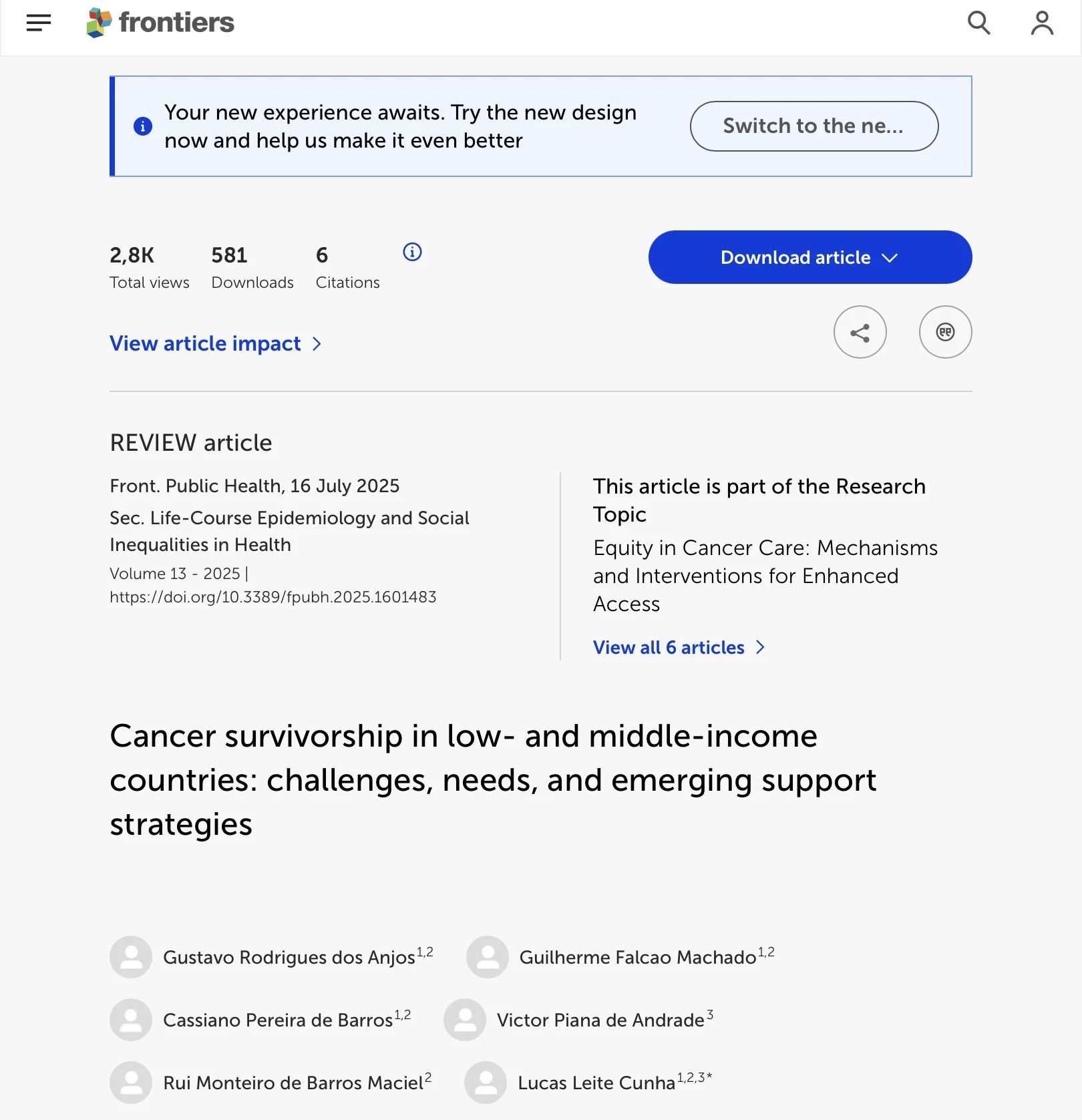This screenshot has height=1120, width=1082.
Task: Expand the Download article dropdown arrow
Action: (890, 257)
